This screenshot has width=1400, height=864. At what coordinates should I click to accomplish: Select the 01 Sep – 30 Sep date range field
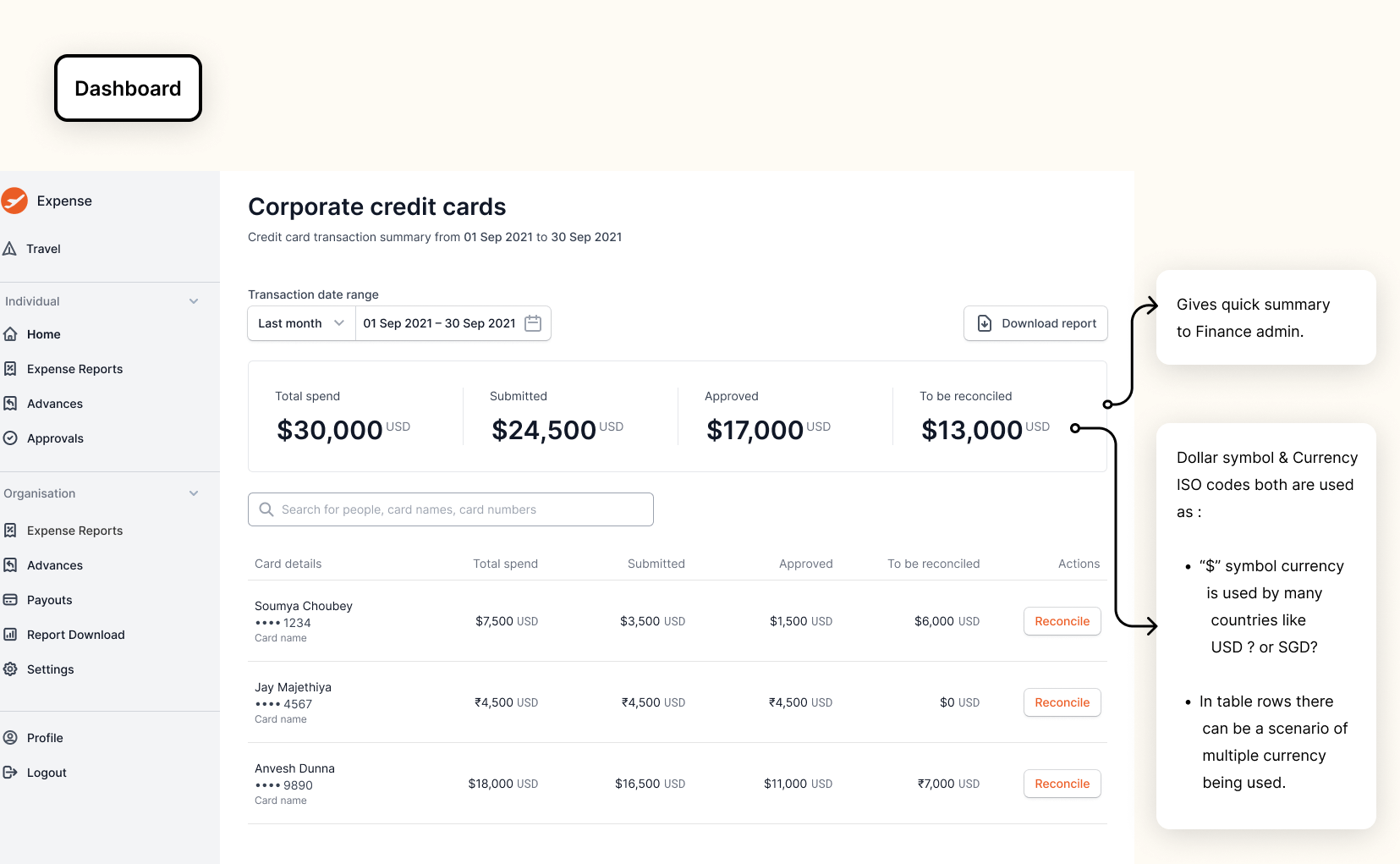pos(453,323)
